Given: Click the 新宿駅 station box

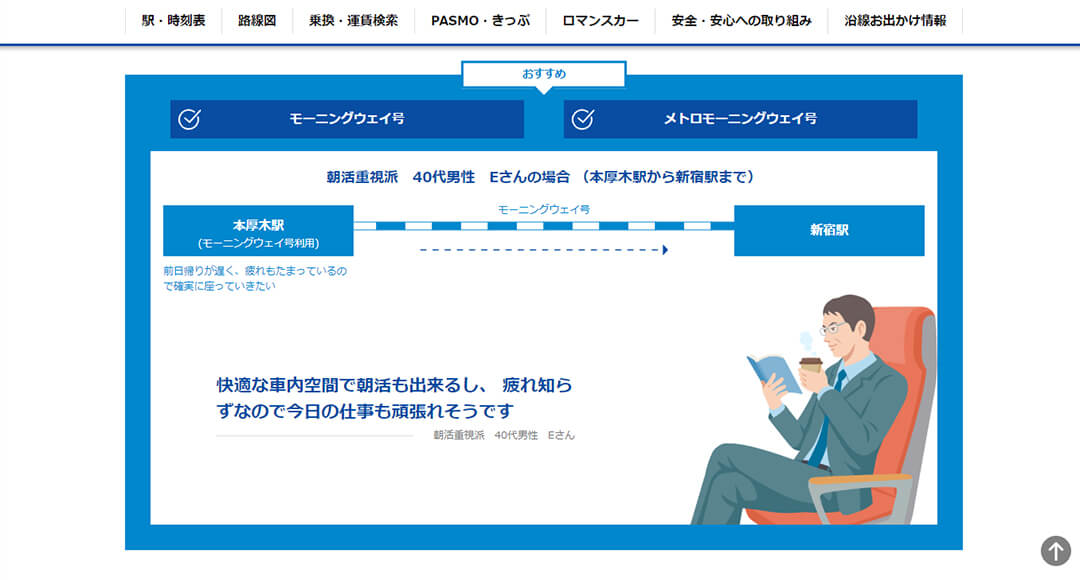Looking at the screenshot, I should point(829,231).
